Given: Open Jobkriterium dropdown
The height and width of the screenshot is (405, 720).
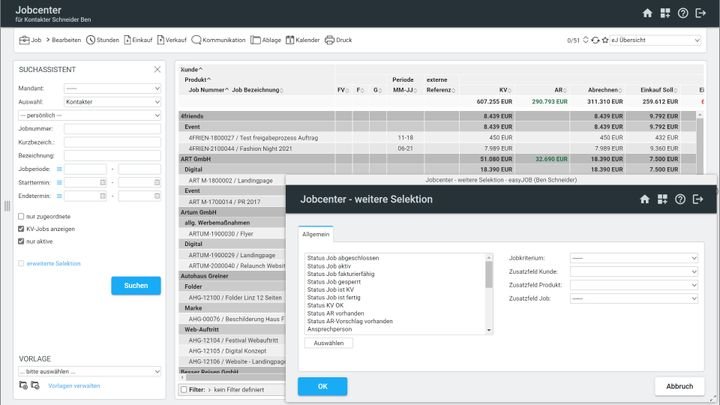Looking at the screenshot, I should [x=634, y=258].
